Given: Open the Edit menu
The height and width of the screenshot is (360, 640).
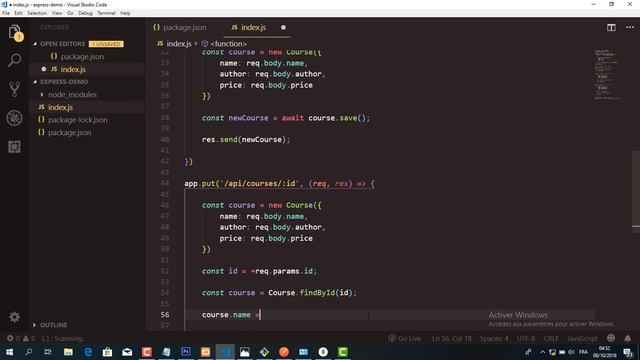Looking at the screenshot, I should (x=18, y=13).
